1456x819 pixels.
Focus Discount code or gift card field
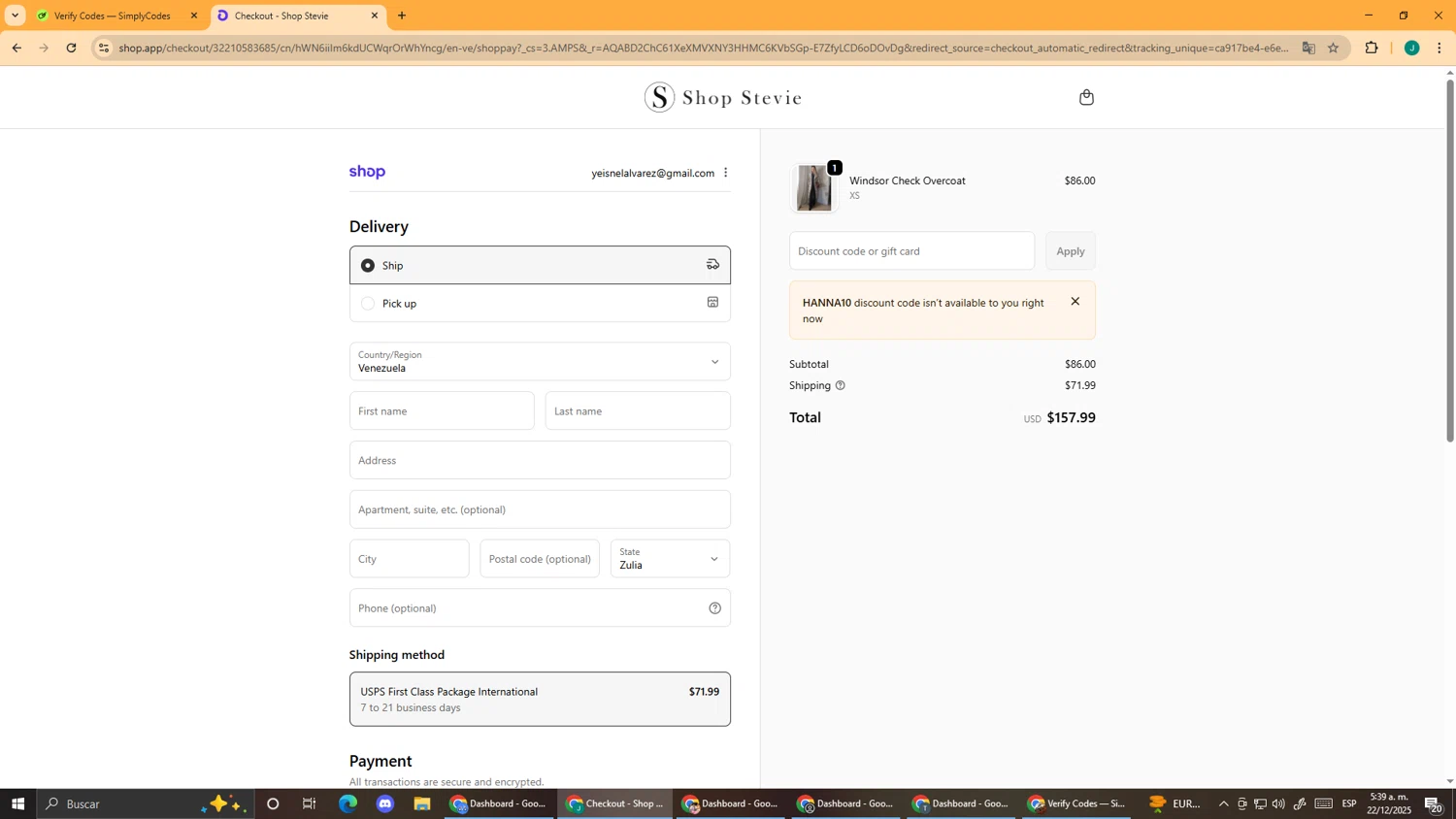911,251
